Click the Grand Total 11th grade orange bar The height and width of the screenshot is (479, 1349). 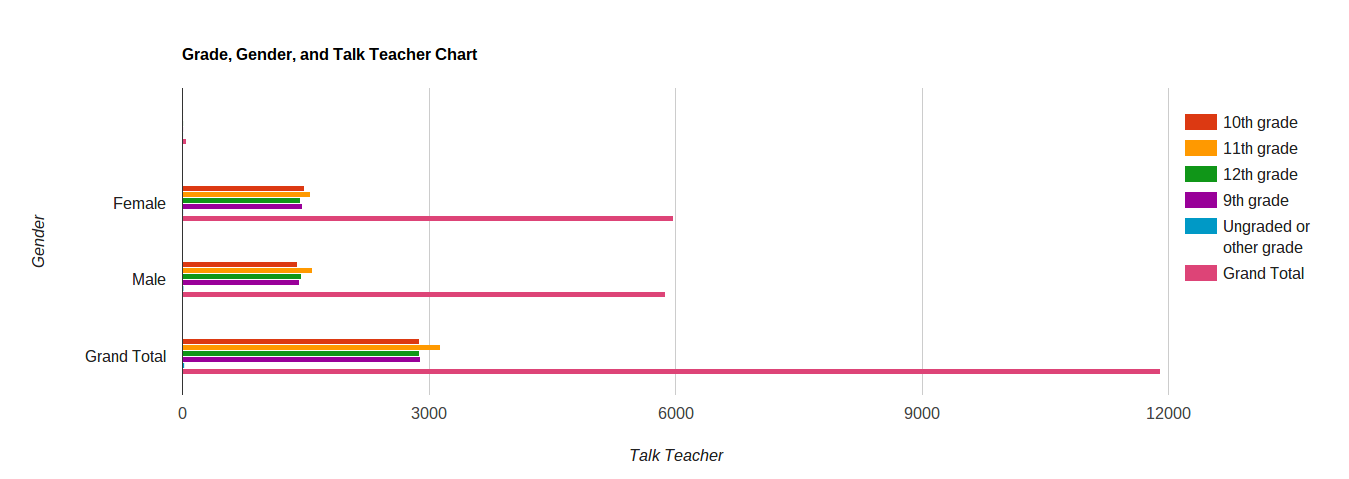coord(311,347)
